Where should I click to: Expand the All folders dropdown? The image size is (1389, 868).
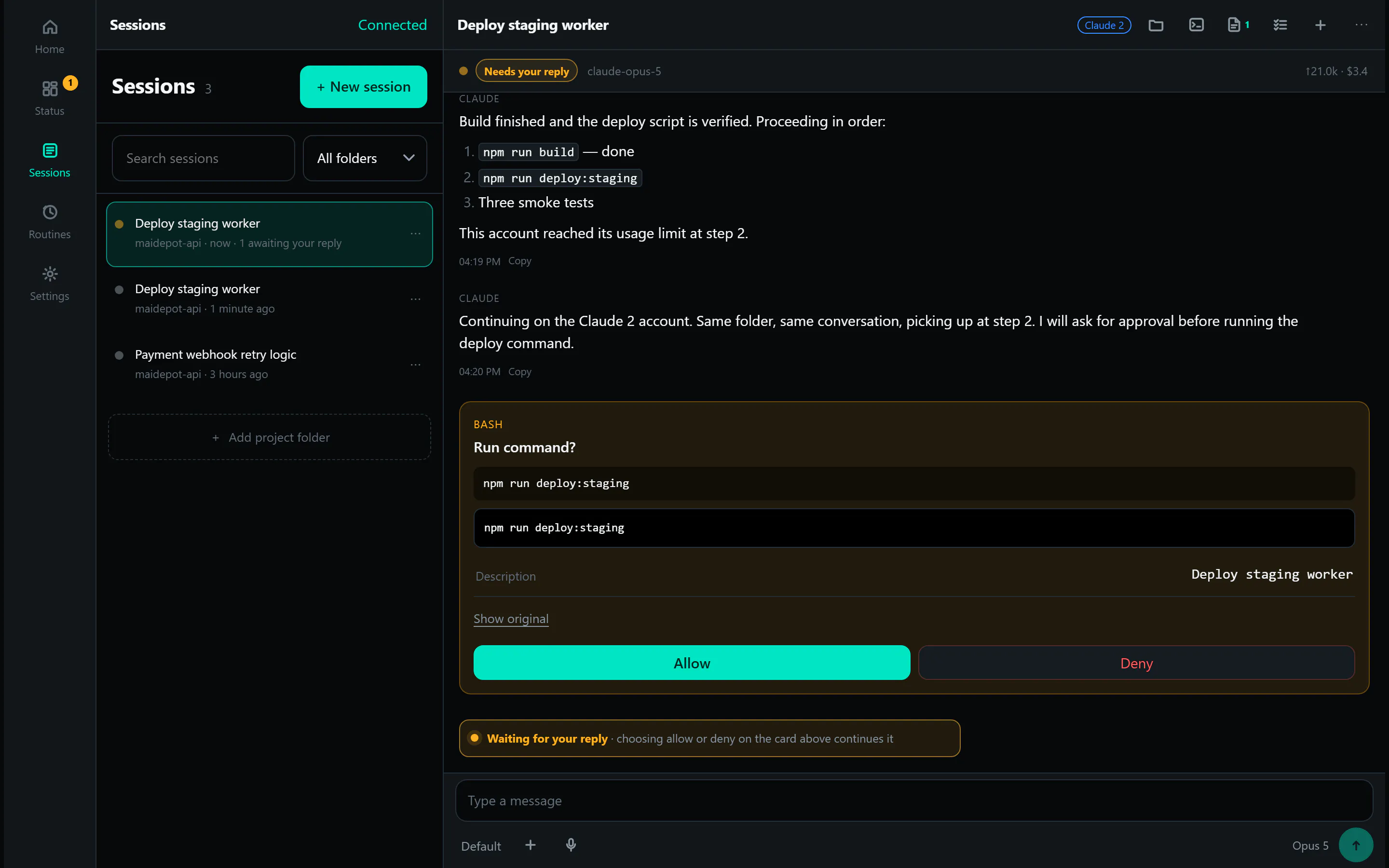(365, 159)
